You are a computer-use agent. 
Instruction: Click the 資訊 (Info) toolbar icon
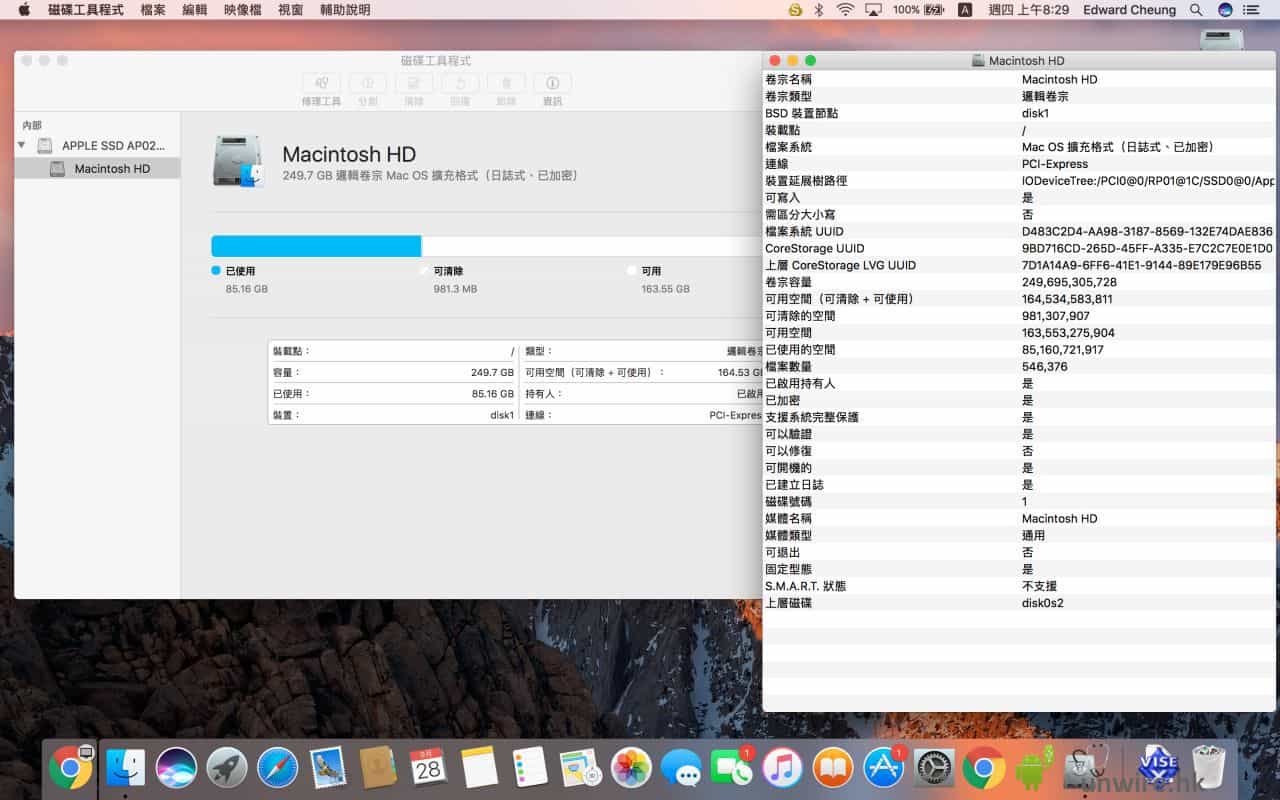[x=552, y=84]
